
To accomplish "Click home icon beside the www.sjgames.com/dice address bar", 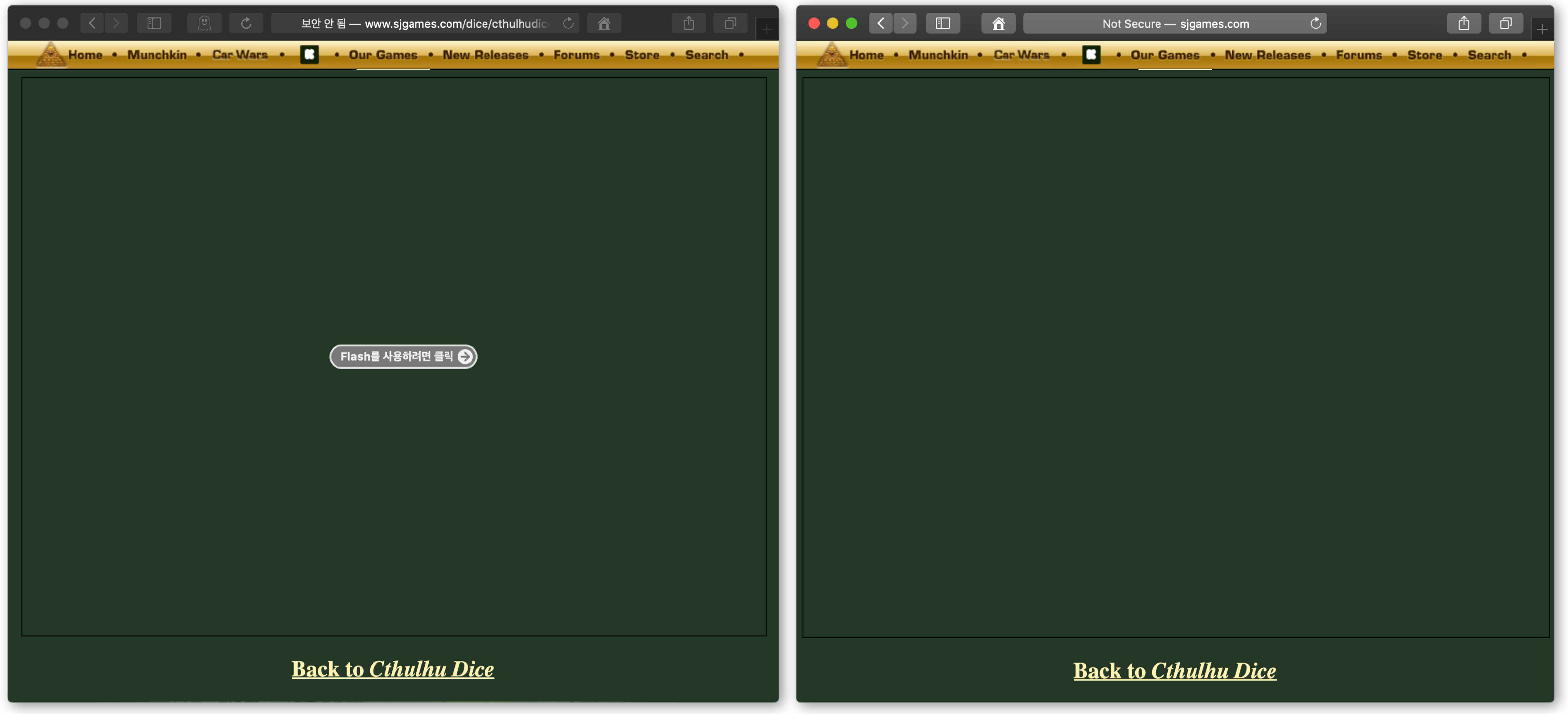I will coord(604,23).
